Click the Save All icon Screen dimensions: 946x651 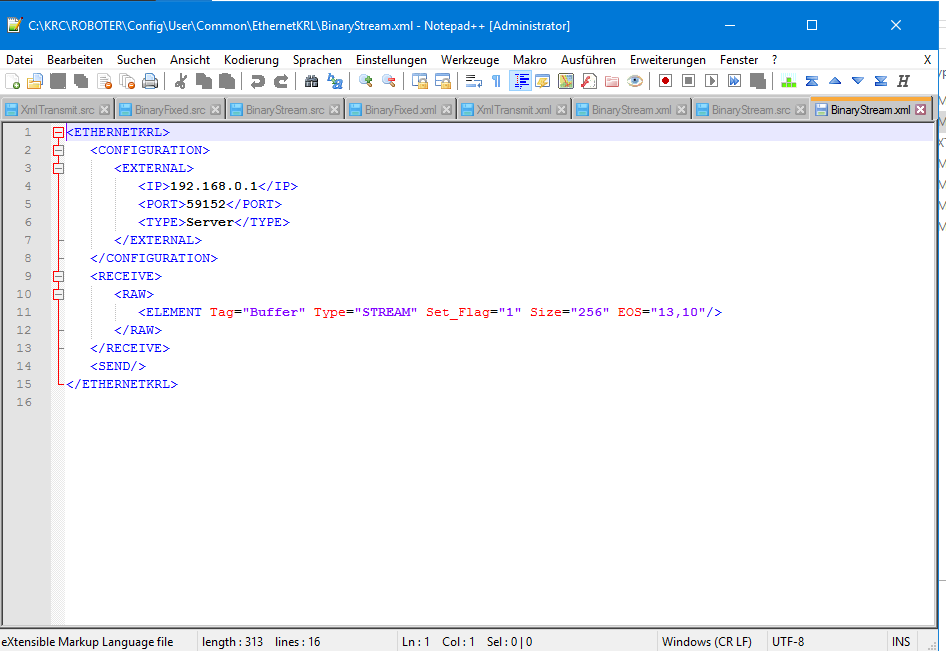pos(81,81)
